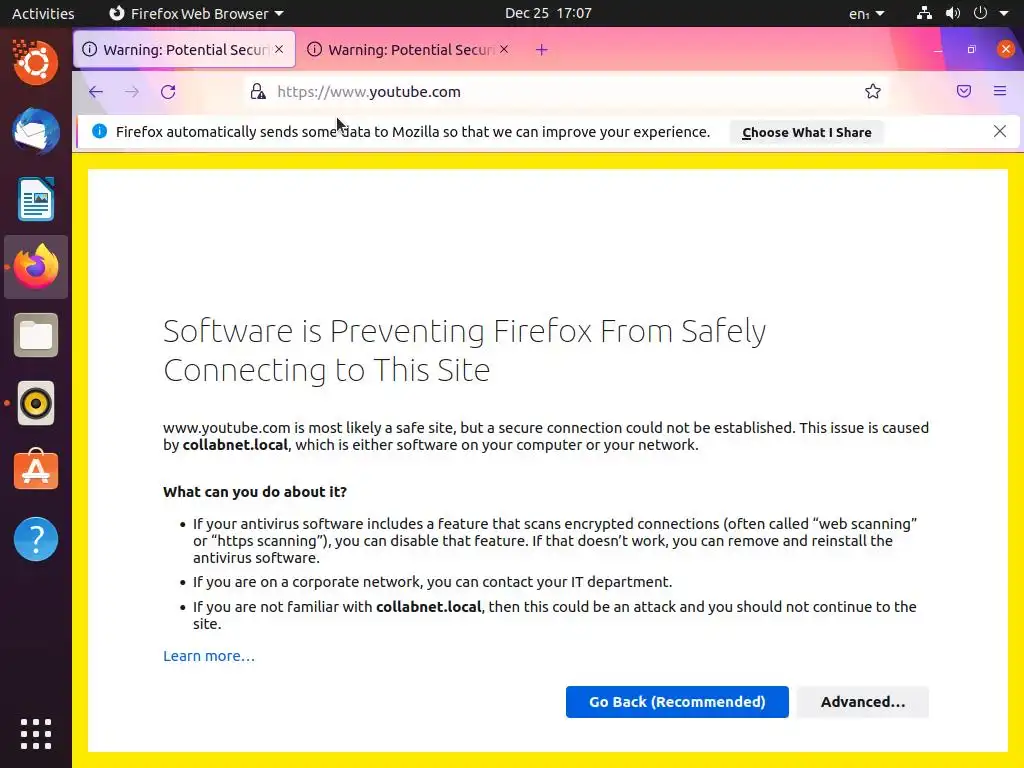1024x768 pixels.
Task: Click the Advanced... button
Action: pyautogui.click(x=862, y=702)
